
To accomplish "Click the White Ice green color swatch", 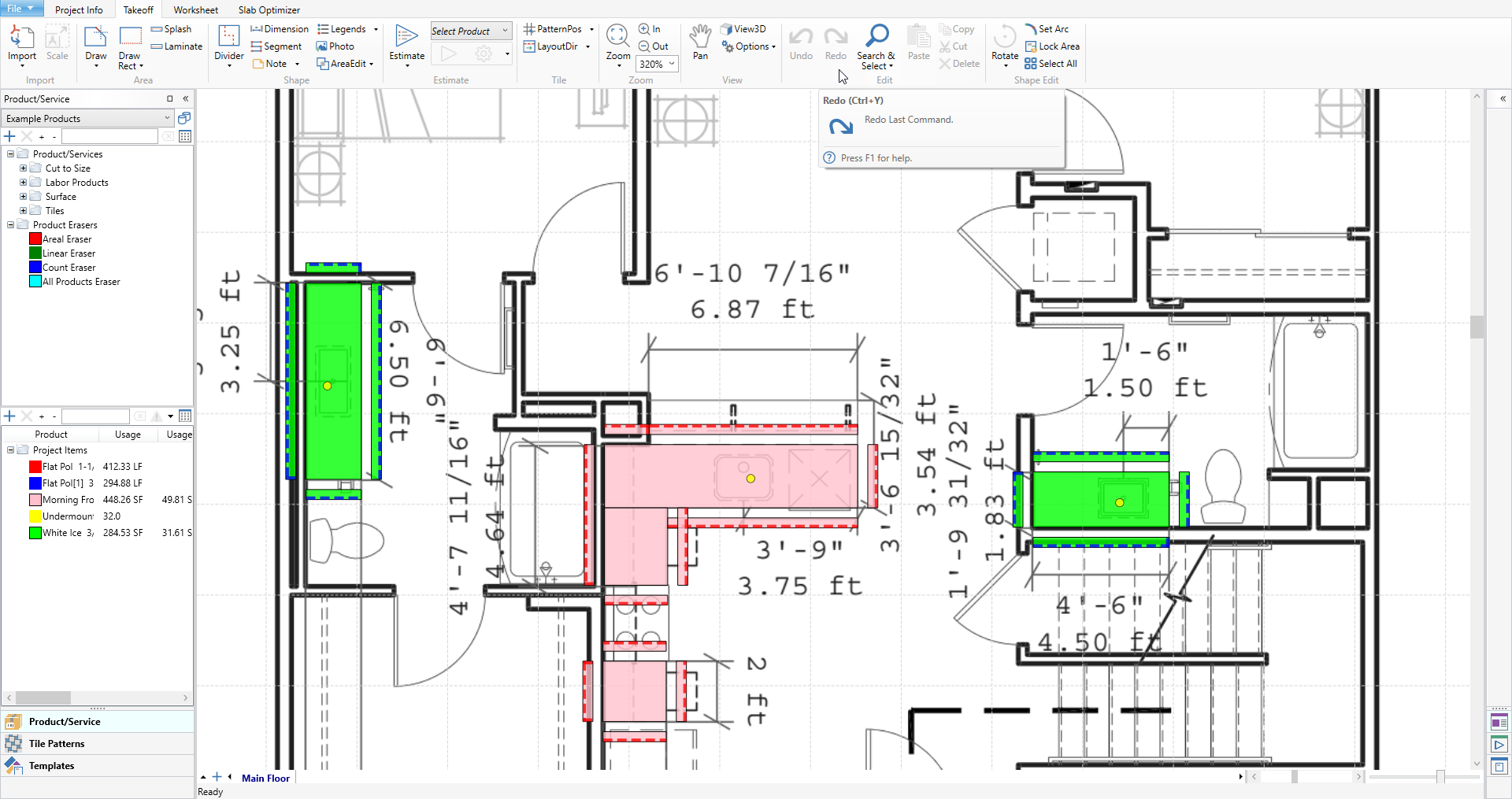I will (35, 532).
